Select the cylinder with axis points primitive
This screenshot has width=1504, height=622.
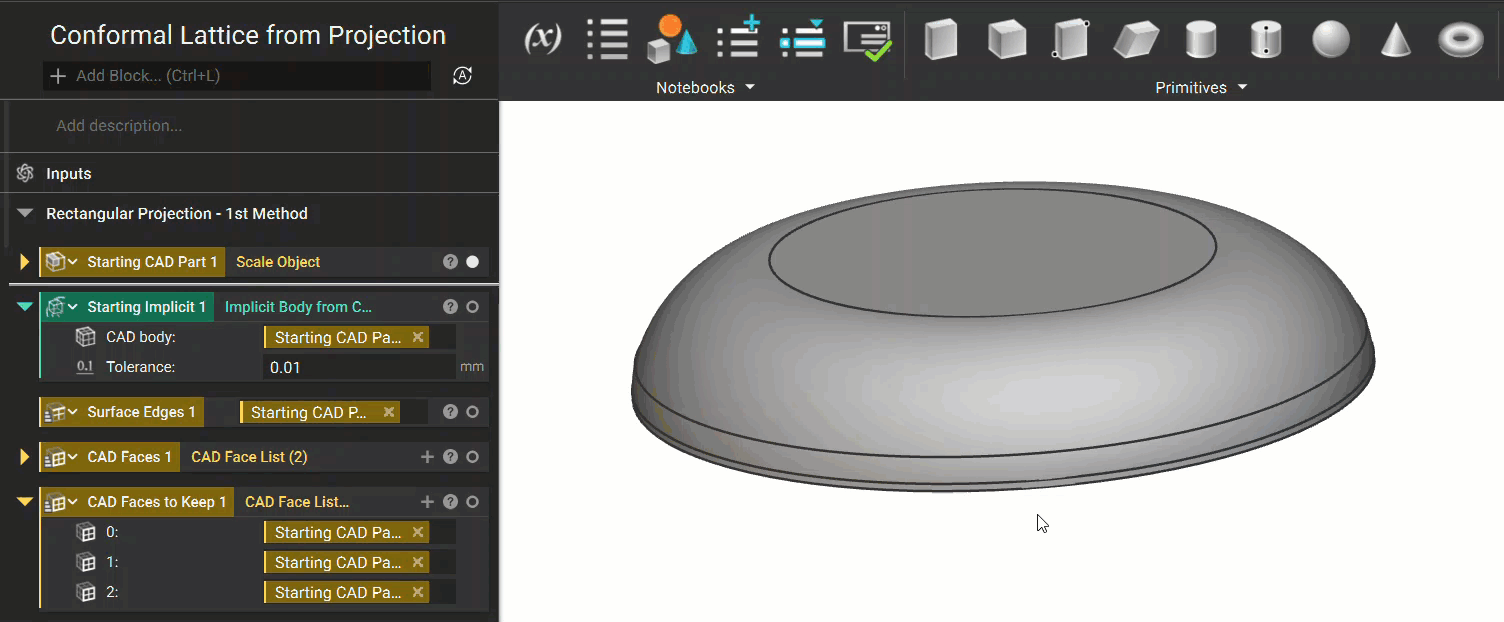point(1266,40)
